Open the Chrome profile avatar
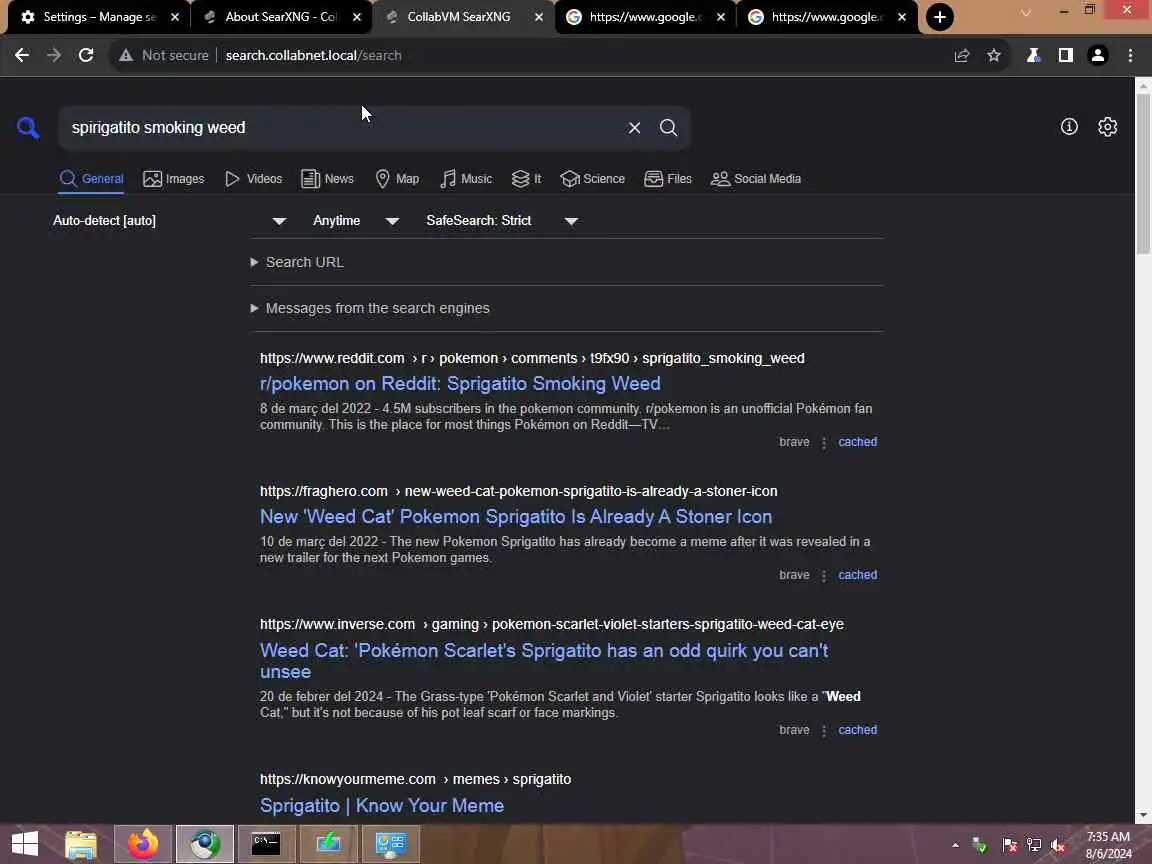This screenshot has width=1152, height=864. tap(1098, 55)
